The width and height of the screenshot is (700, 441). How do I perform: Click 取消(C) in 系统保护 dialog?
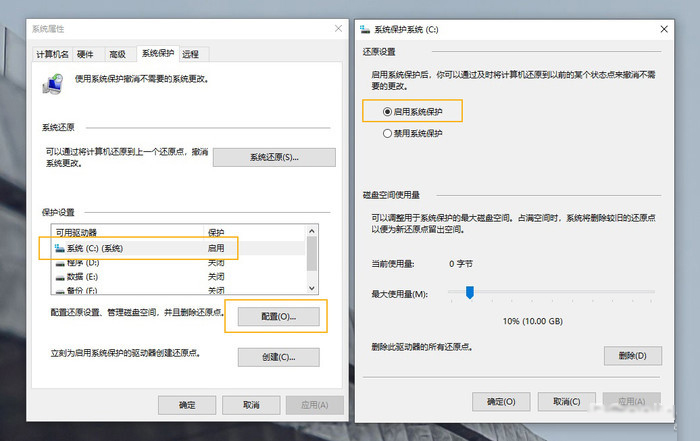[567, 402]
